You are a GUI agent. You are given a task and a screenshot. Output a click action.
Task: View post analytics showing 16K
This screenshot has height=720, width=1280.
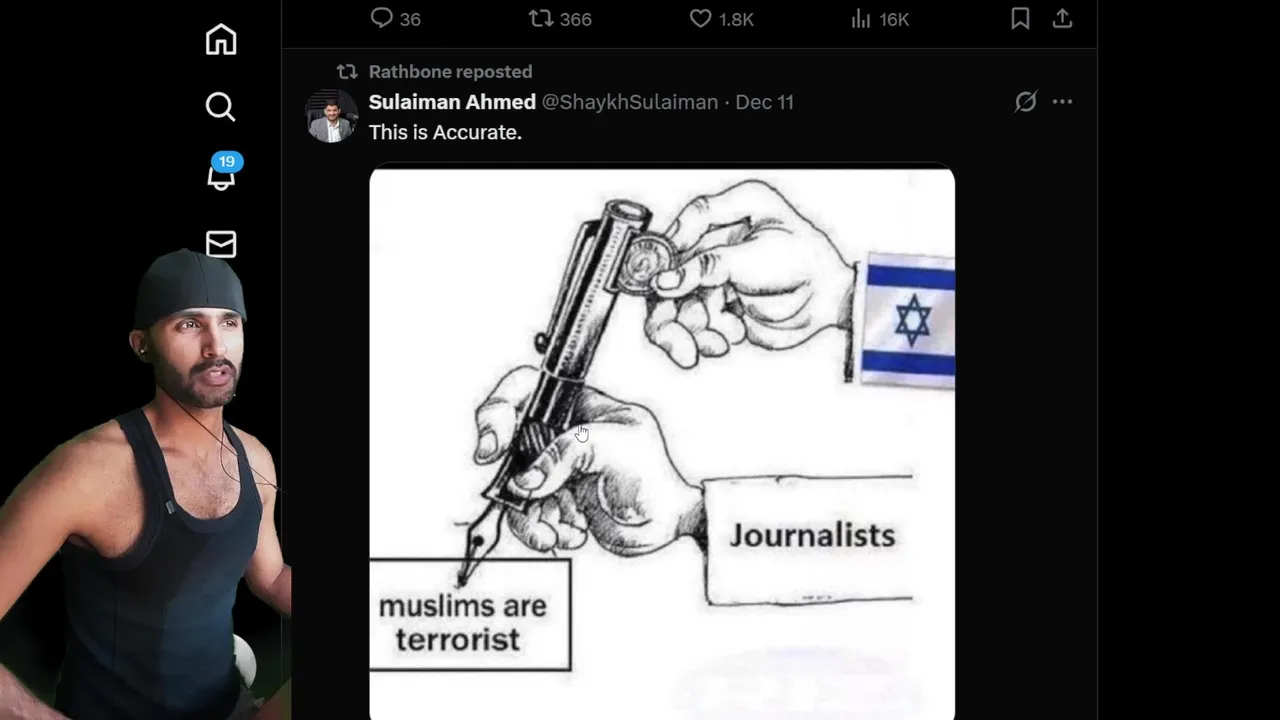point(880,19)
